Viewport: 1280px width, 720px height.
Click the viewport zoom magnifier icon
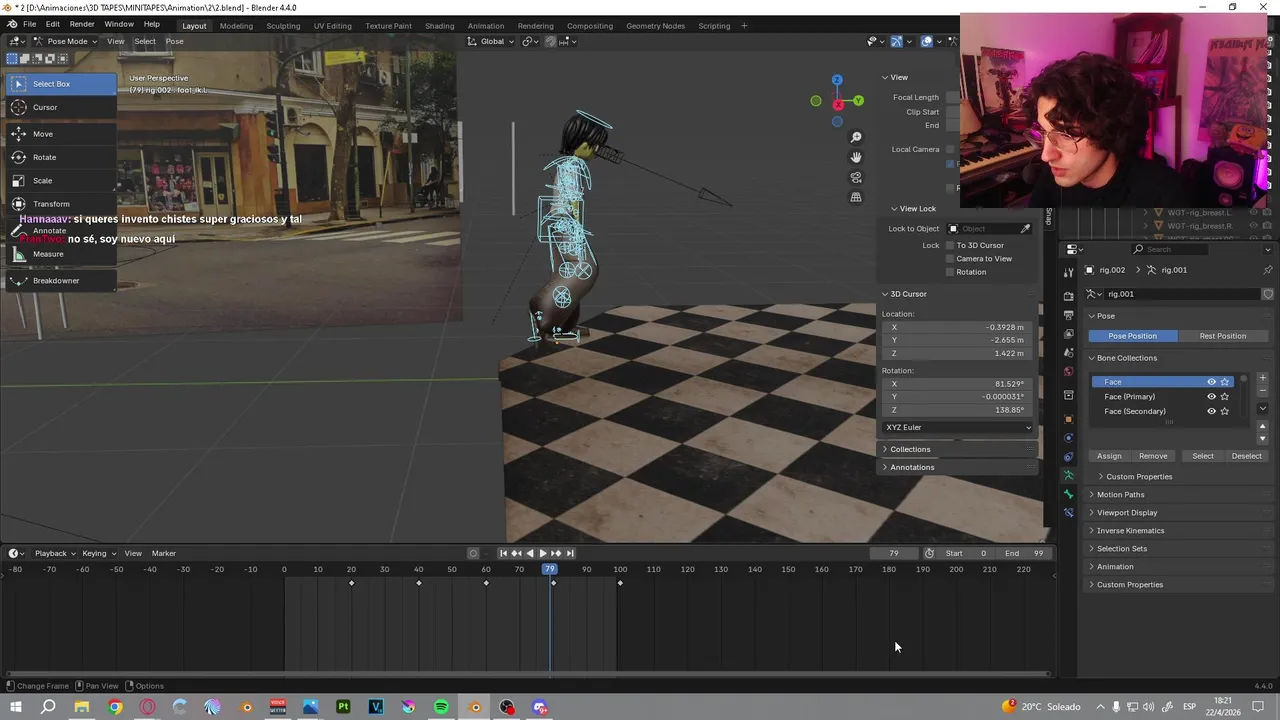[x=856, y=137]
